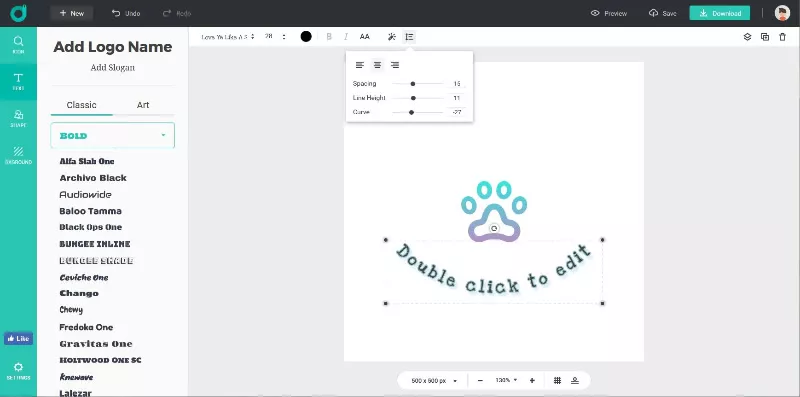This screenshot has width=800, height=397.
Task: Click Add Logo Name heading
Action: 113,47
